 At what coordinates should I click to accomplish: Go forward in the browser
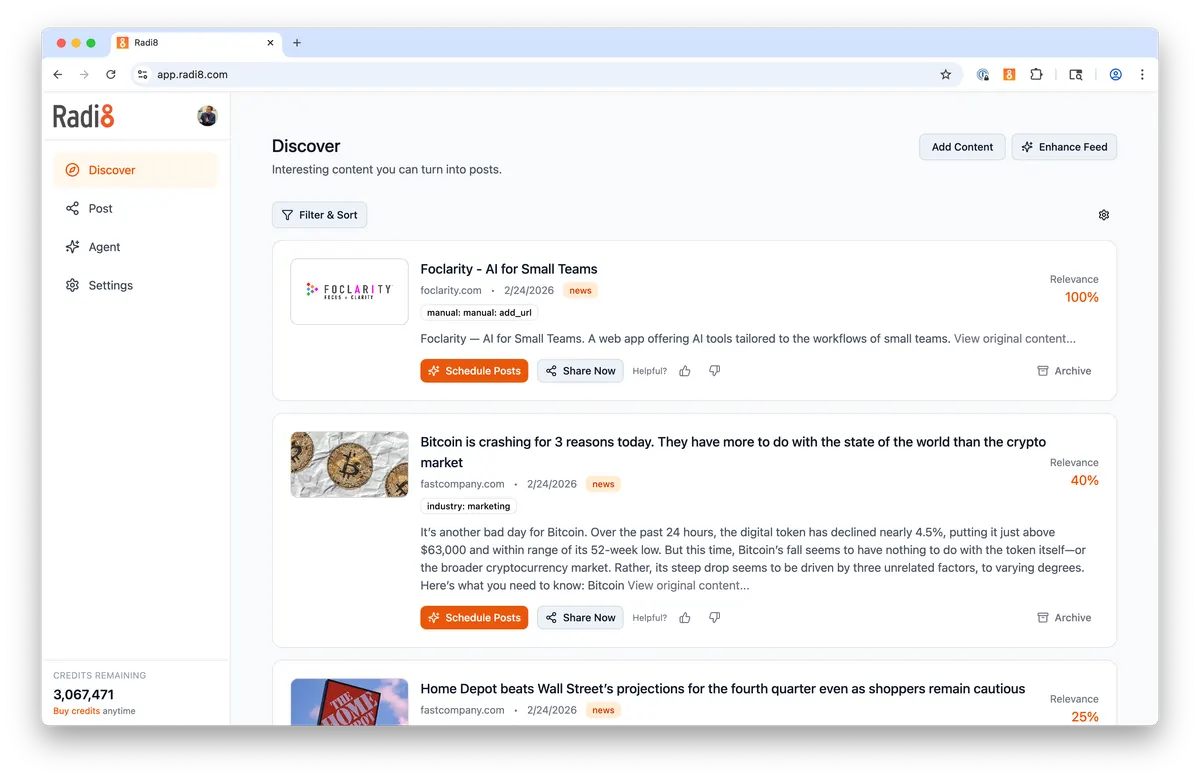(84, 75)
